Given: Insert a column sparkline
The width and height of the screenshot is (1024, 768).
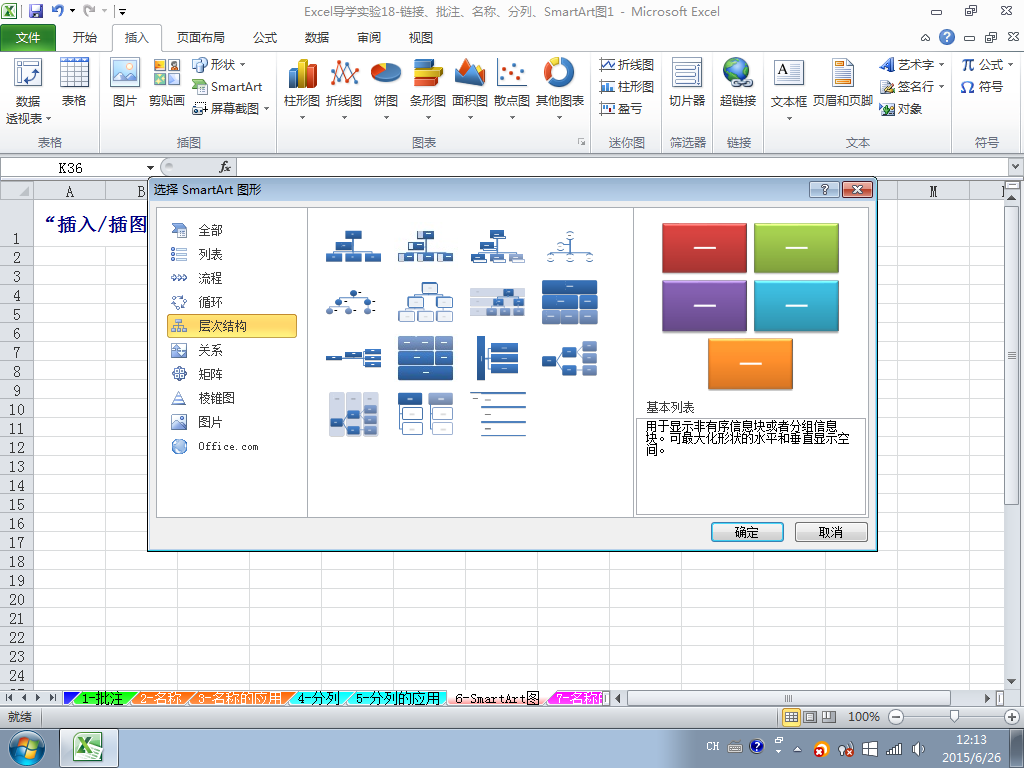Looking at the screenshot, I should coord(627,86).
